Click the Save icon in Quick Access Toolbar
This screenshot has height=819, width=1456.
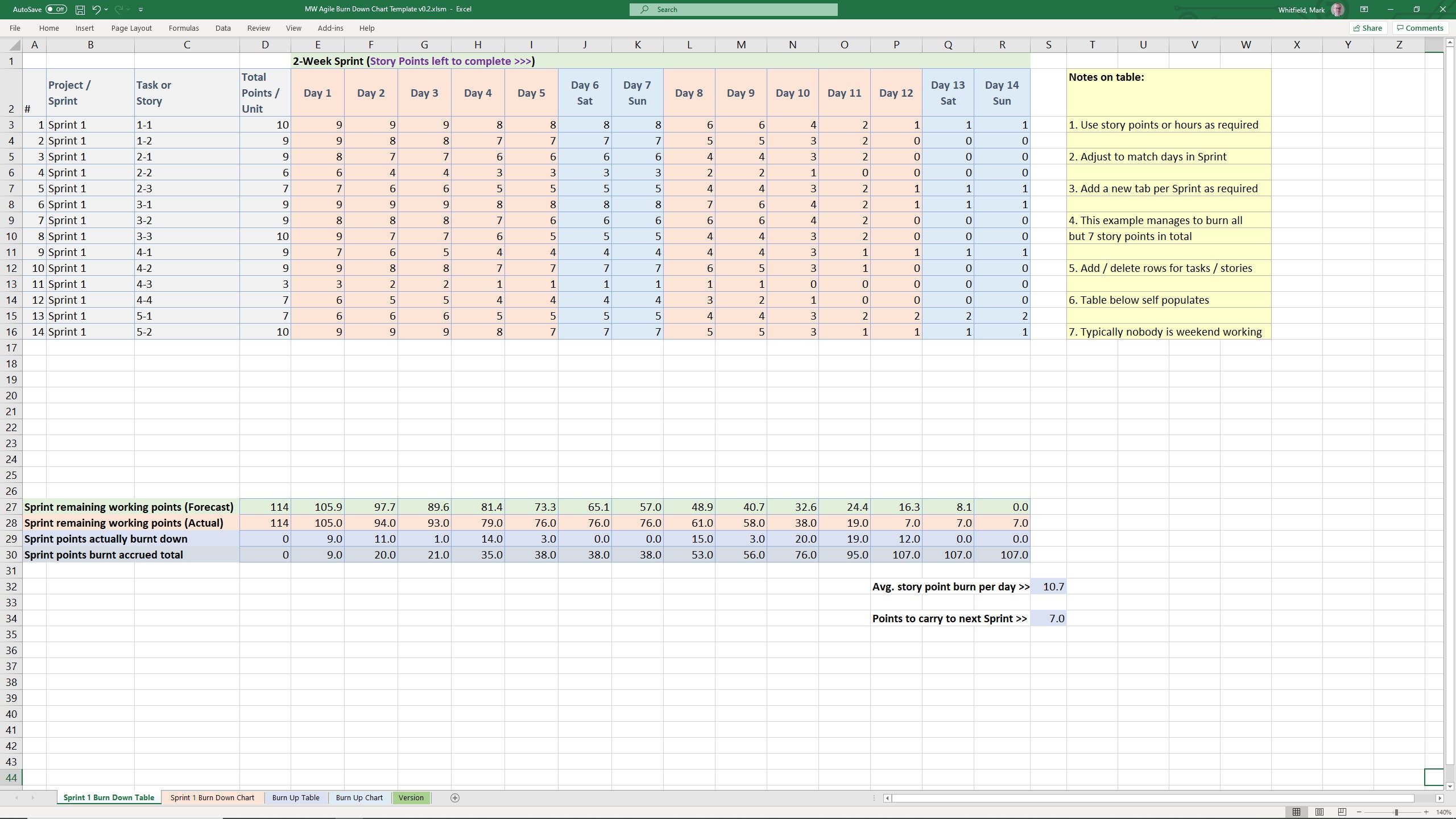click(x=79, y=9)
